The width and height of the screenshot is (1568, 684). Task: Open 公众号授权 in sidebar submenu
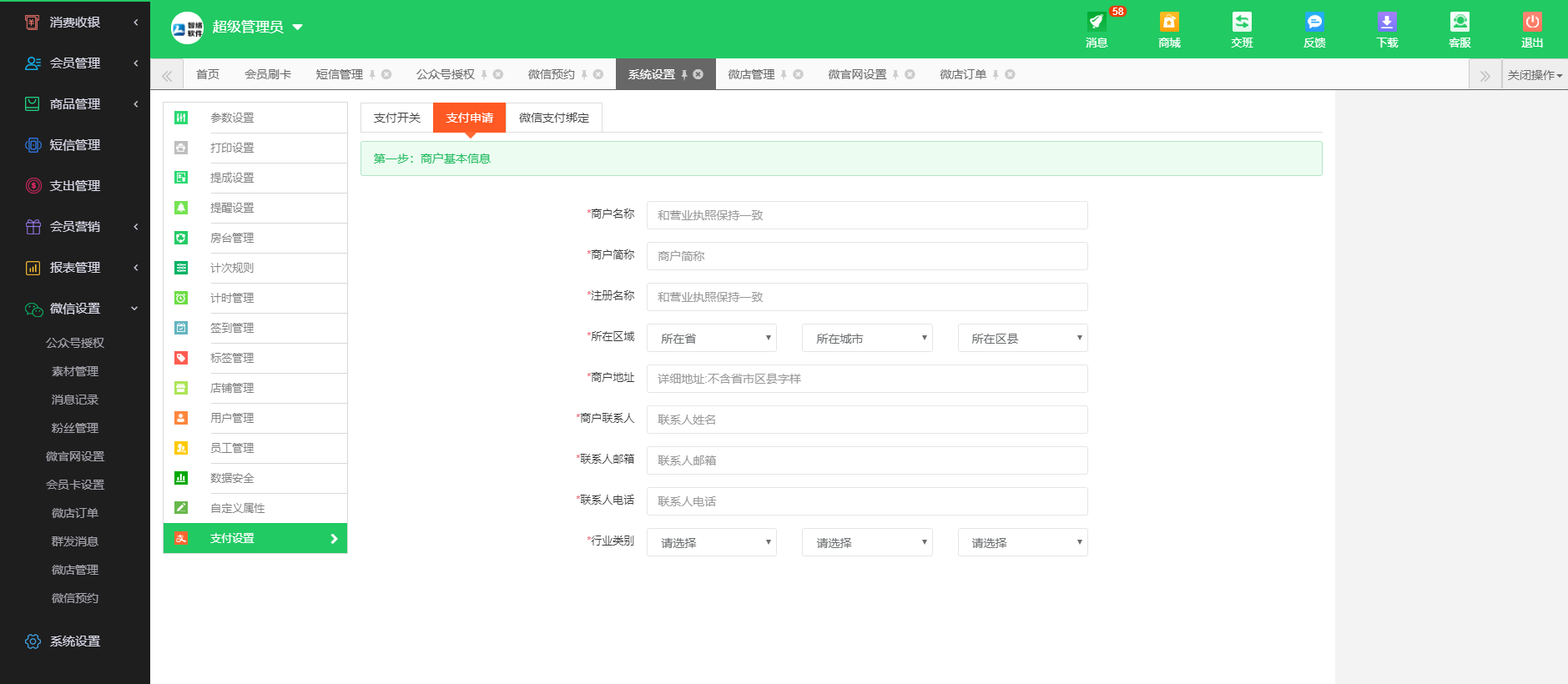(x=75, y=343)
